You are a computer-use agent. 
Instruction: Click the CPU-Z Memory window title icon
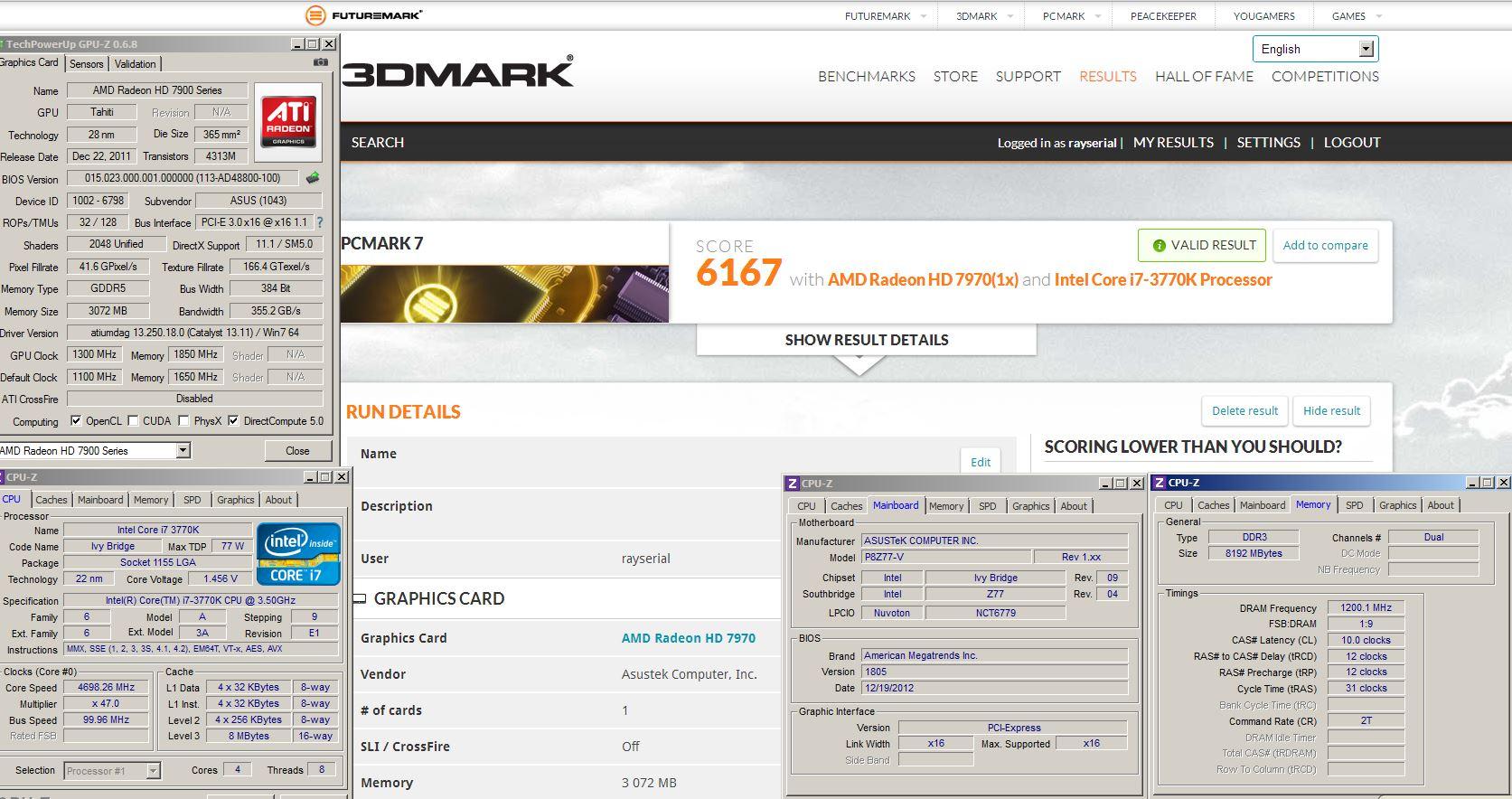(x=1160, y=483)
